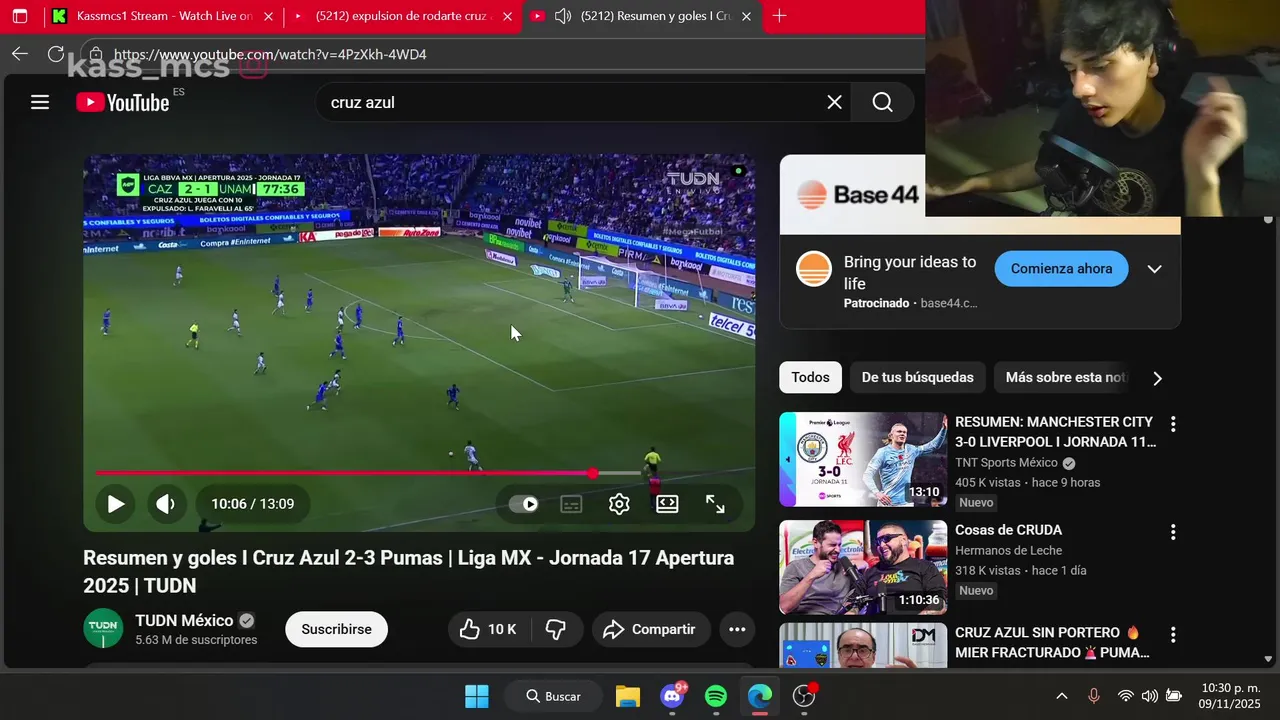Toggle subtitles in the video player
Image resolution: width=1280 pixels, height=720 pixels.
point(571,504)
